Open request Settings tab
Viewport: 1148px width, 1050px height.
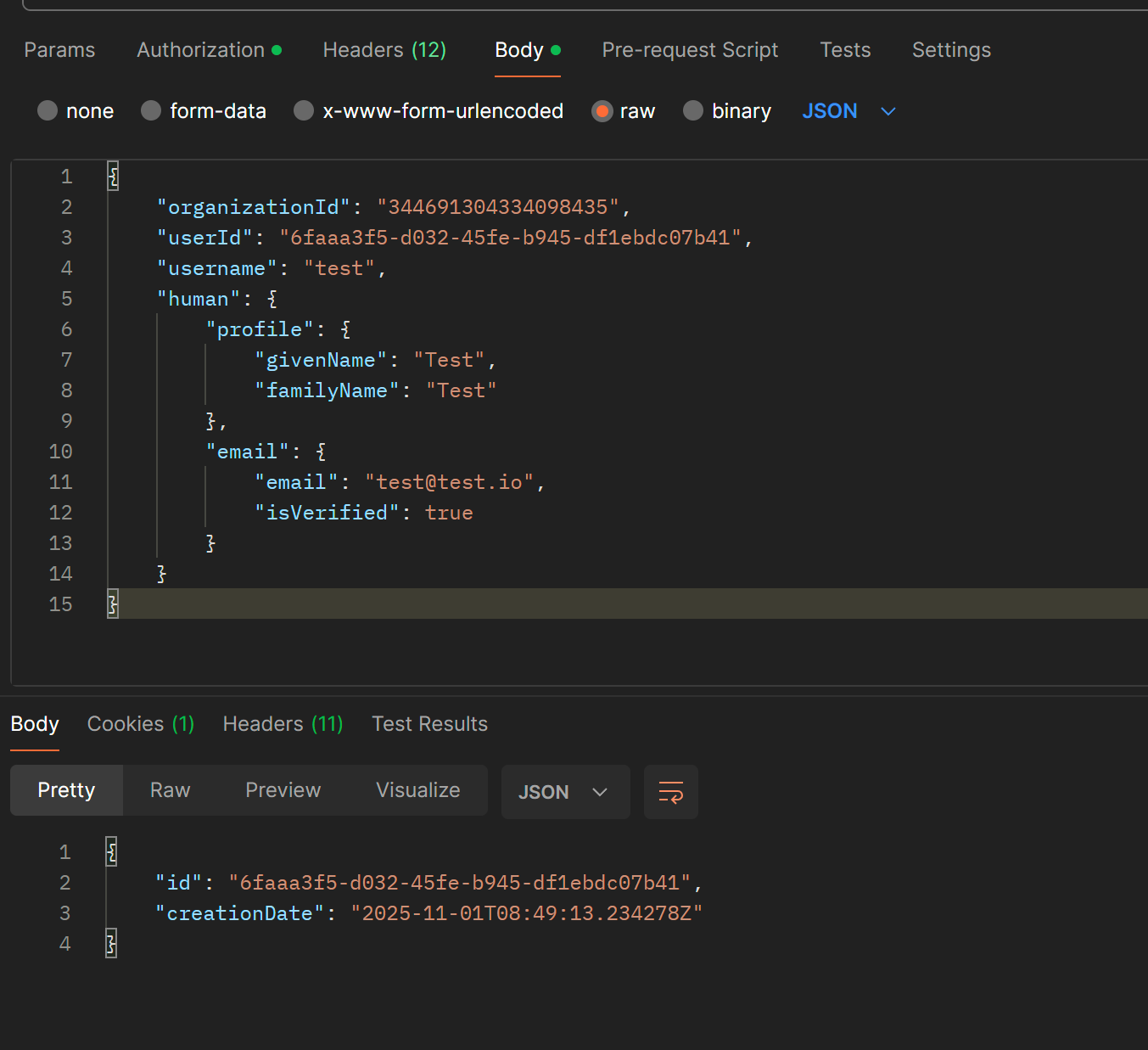(951, 50)
